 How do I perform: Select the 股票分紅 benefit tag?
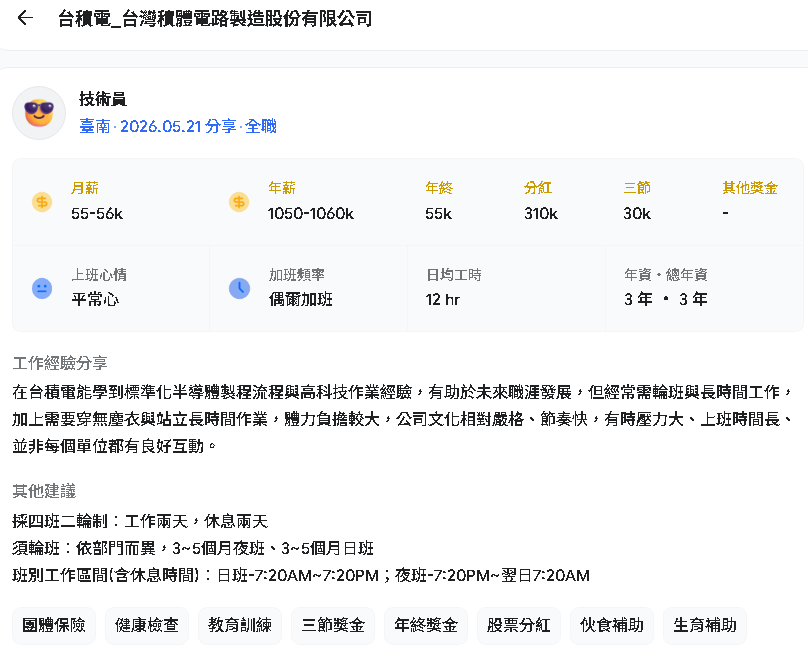tap(519, 625)
